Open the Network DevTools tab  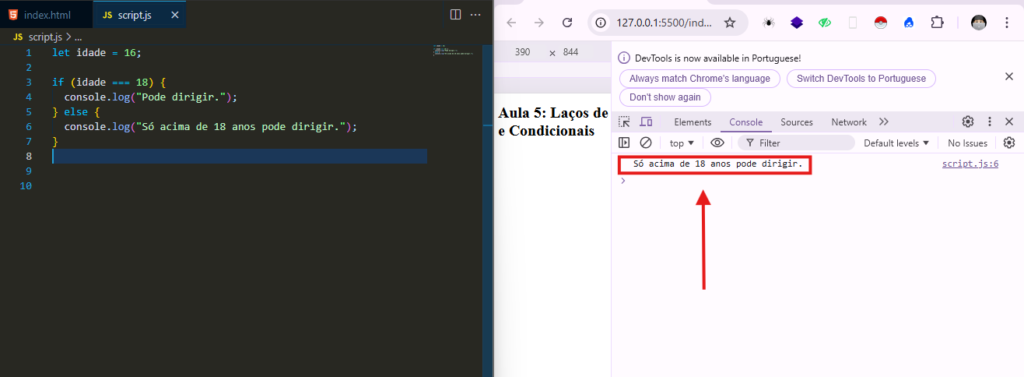(x=848, y=122)
